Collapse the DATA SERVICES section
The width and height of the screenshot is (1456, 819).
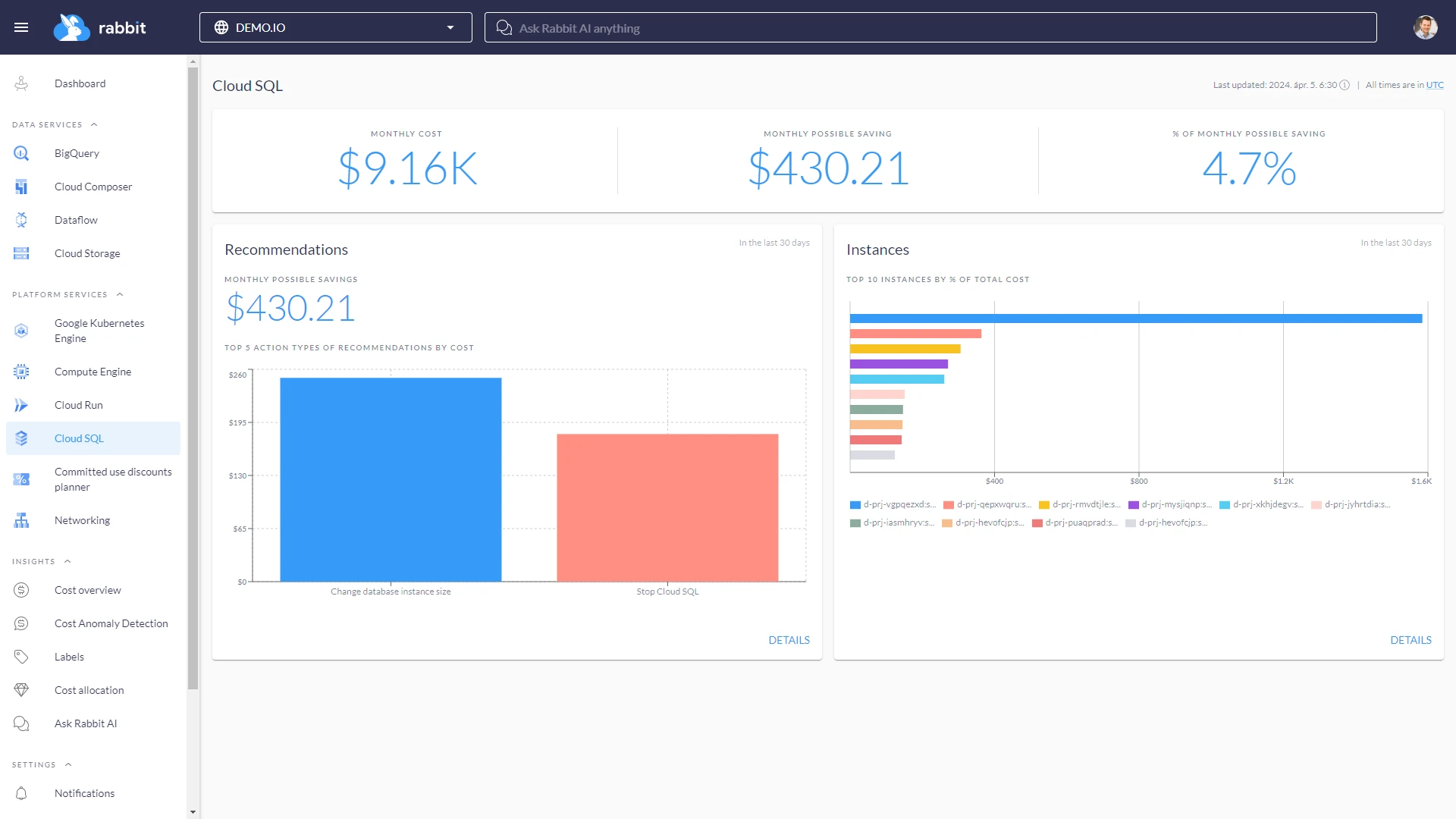(94, 124)
